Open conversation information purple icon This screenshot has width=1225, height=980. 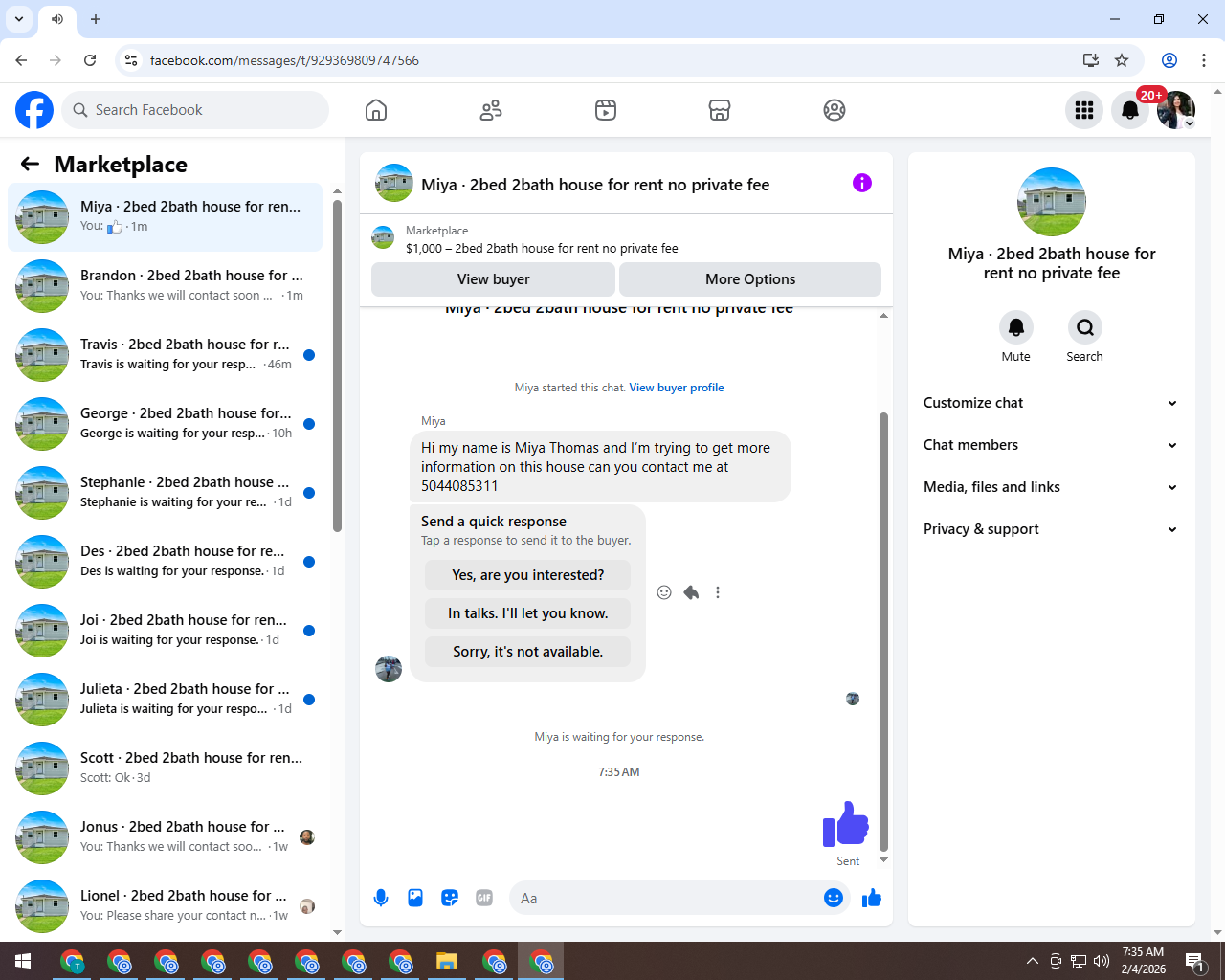(862, 183)
